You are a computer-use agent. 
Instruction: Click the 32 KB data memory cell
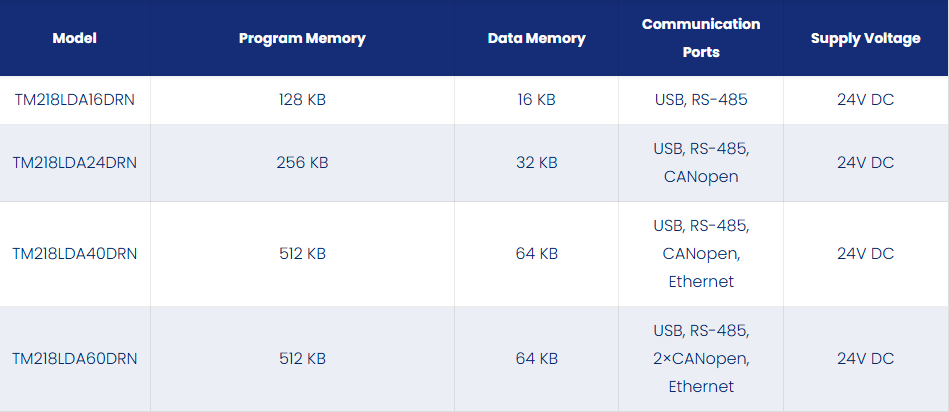click(536, 163)
